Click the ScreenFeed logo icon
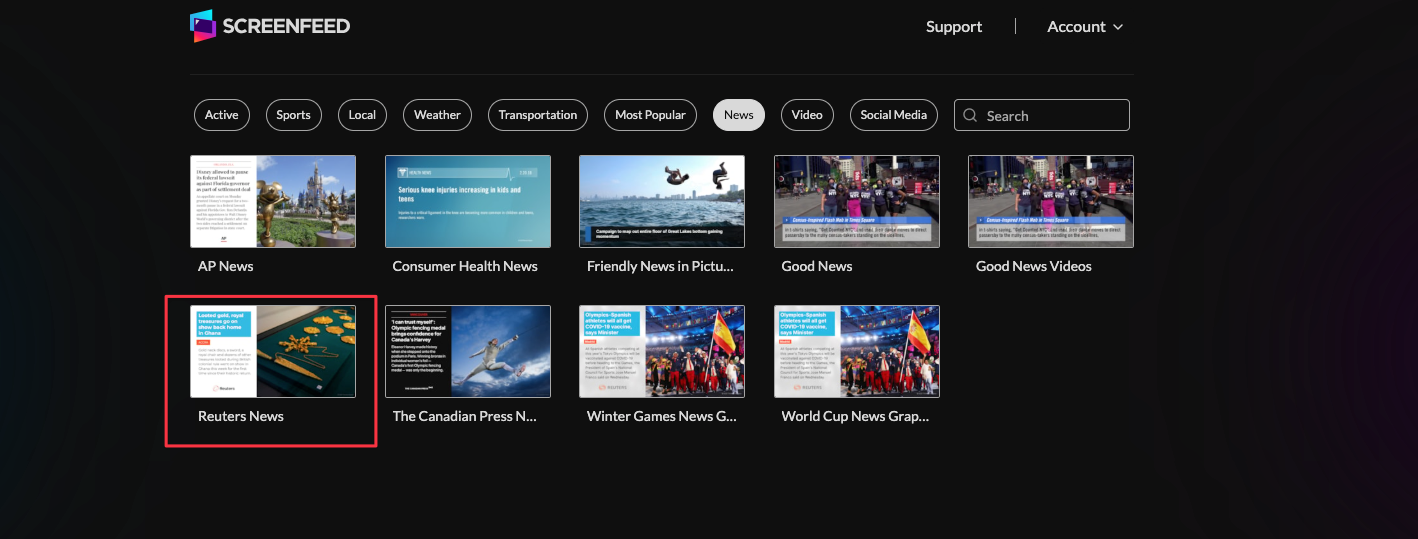Viewport: 1418px width, 539px height. 203,26
